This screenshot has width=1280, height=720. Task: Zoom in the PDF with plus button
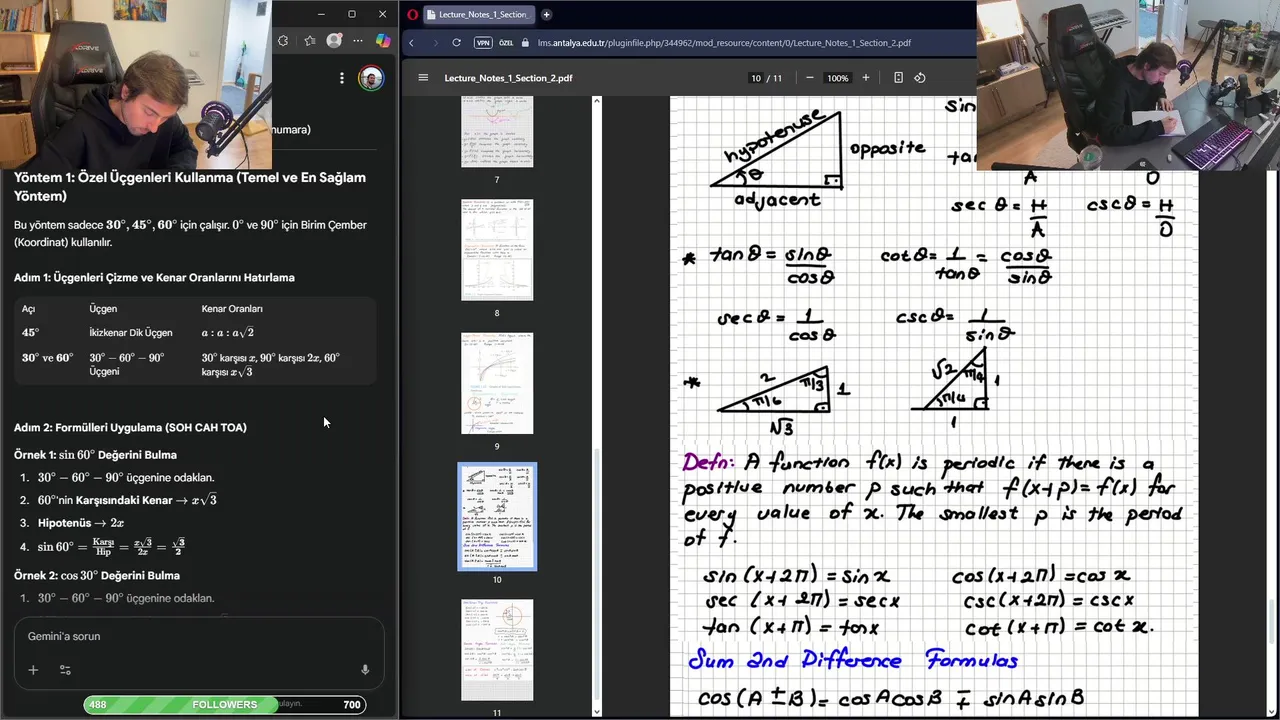[866, 78]
